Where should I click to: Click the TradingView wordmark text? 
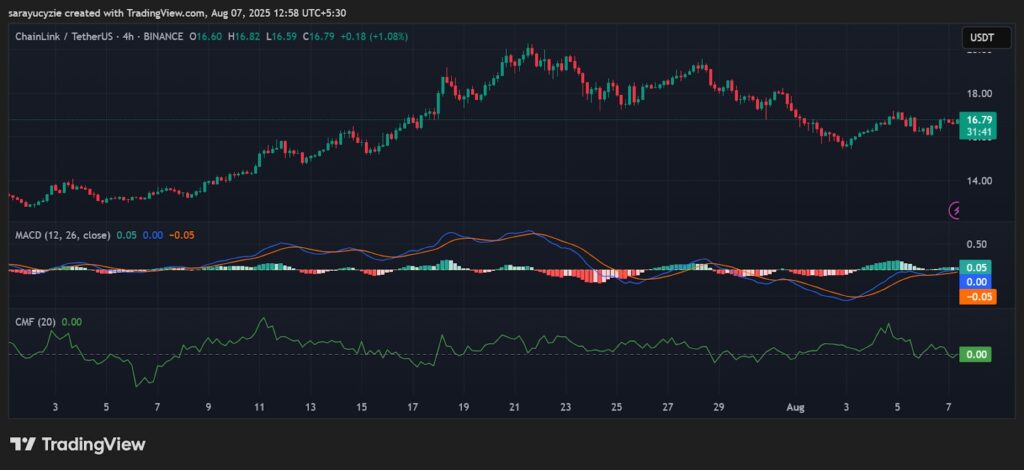[x=94, y=444]
